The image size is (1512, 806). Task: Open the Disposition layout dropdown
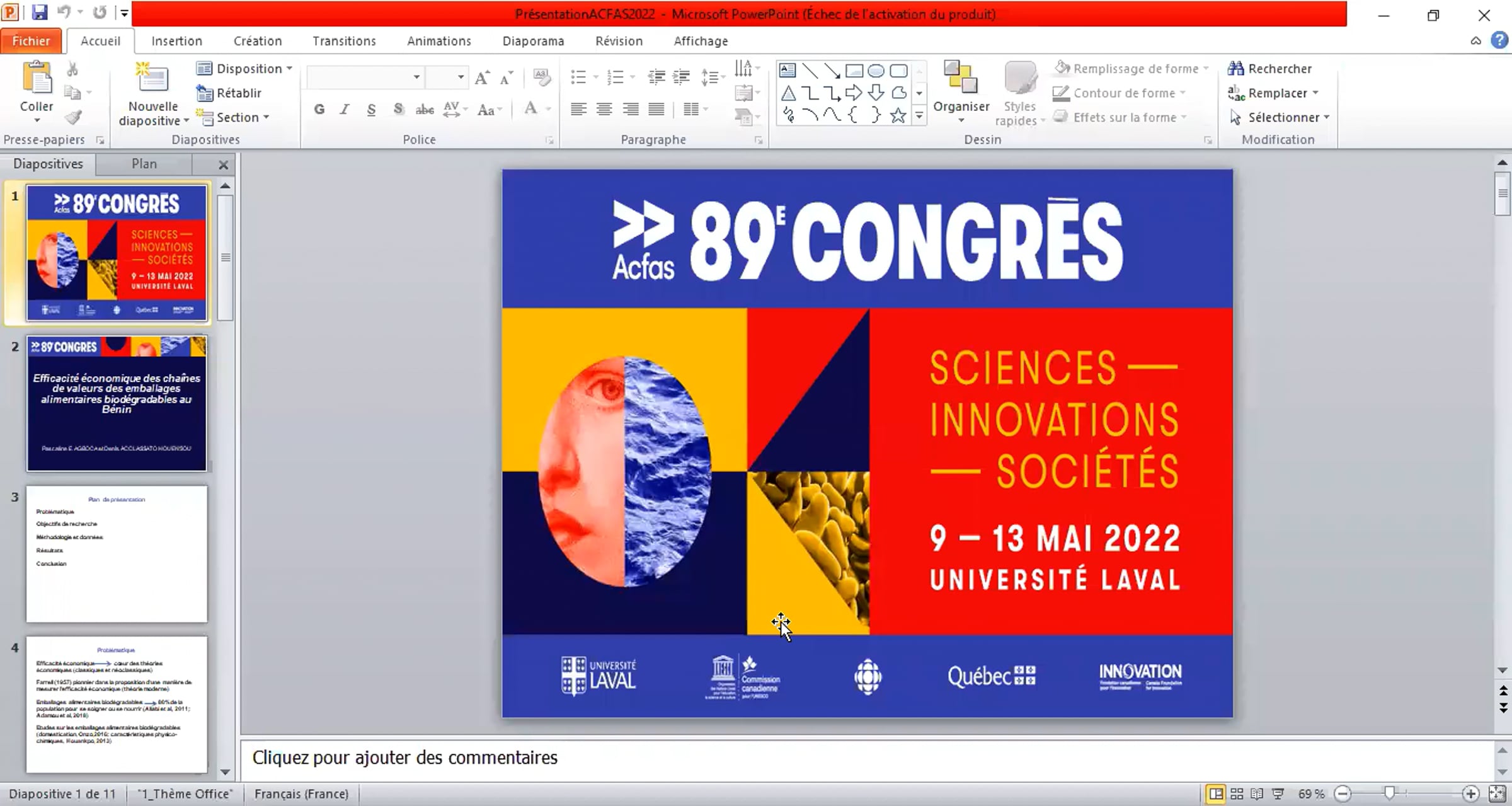(244, 69)
